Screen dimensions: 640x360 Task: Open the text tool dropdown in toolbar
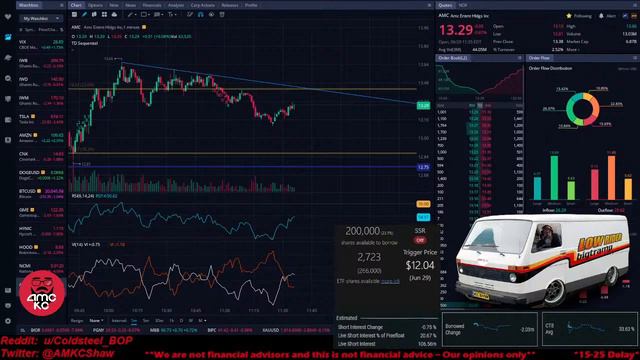tap(172, 14)
